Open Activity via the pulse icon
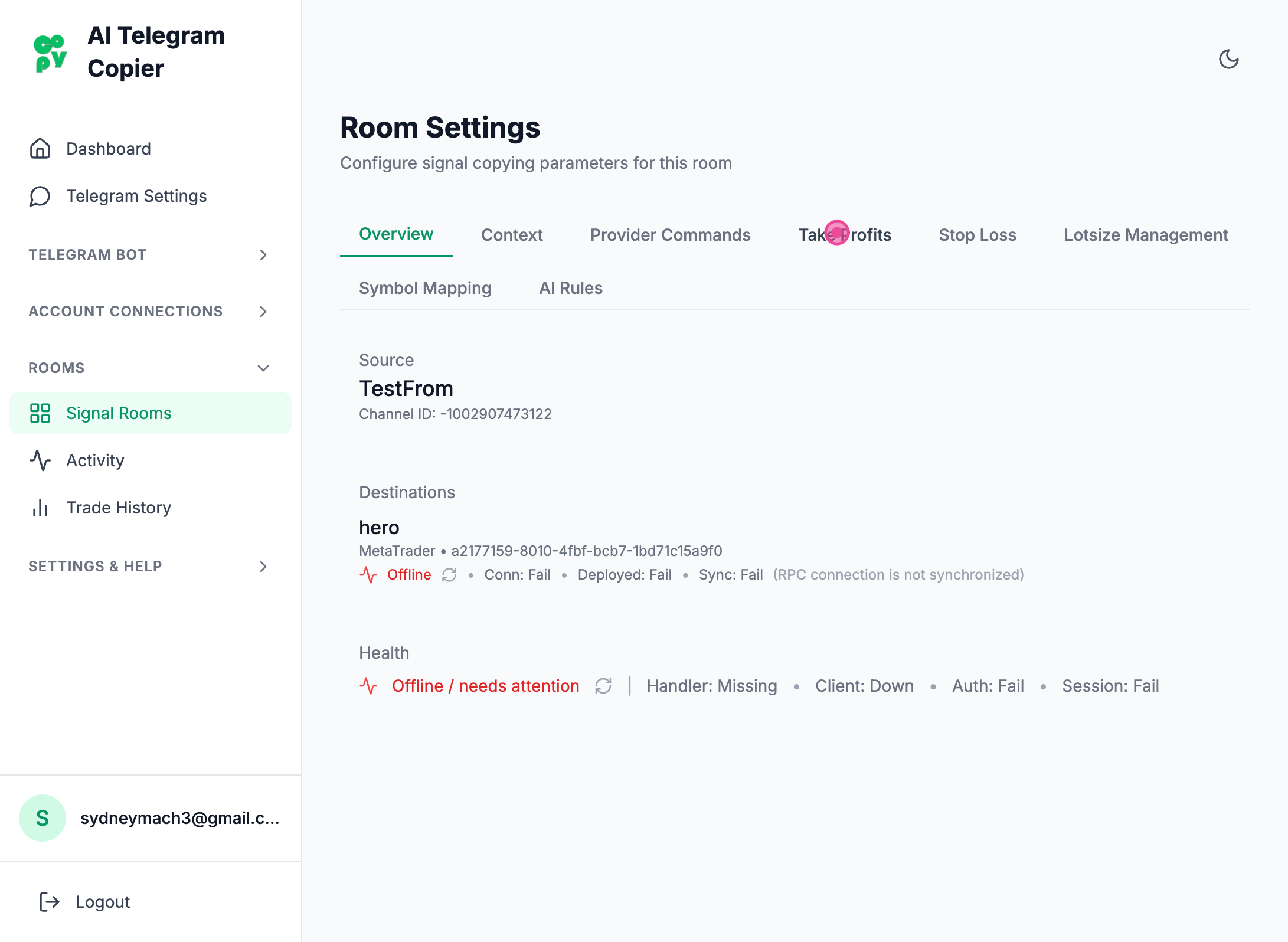Image resolution: width=1288 pixels, height=942 pixels. pos(40,460)
